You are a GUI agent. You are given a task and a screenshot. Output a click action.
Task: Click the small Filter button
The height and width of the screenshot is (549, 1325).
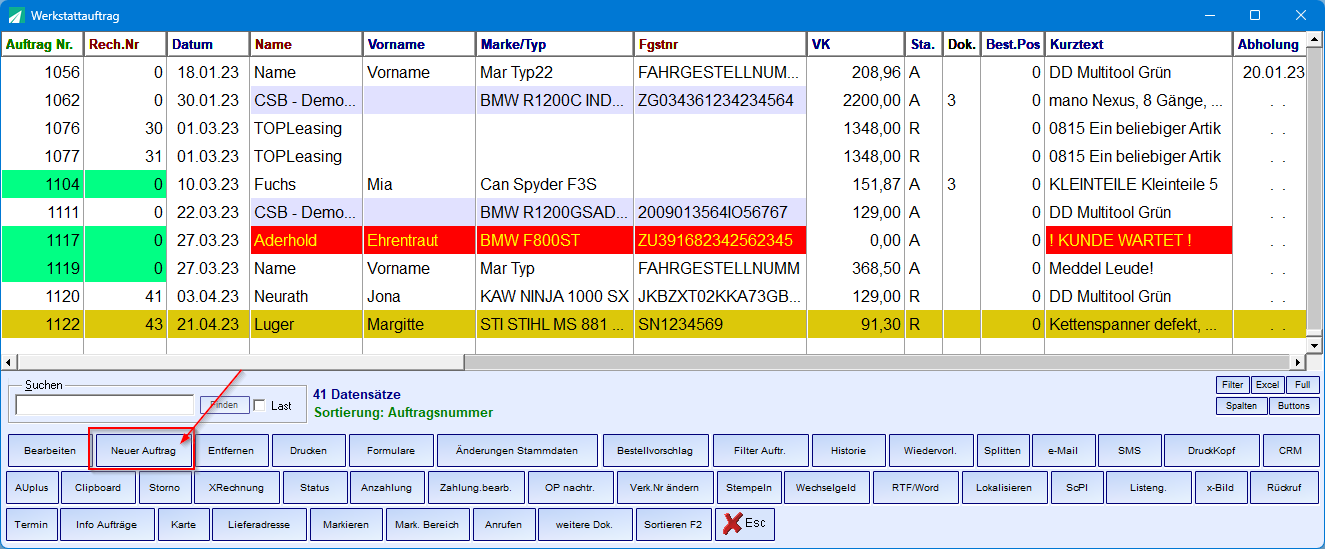pyautogui.click(x=1232, y=385)
